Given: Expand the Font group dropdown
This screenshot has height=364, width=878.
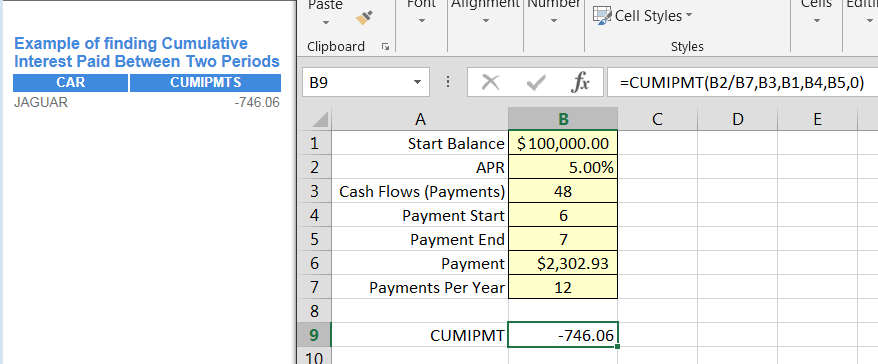Looking at the screenshot, I should click(x=422, y=21).
